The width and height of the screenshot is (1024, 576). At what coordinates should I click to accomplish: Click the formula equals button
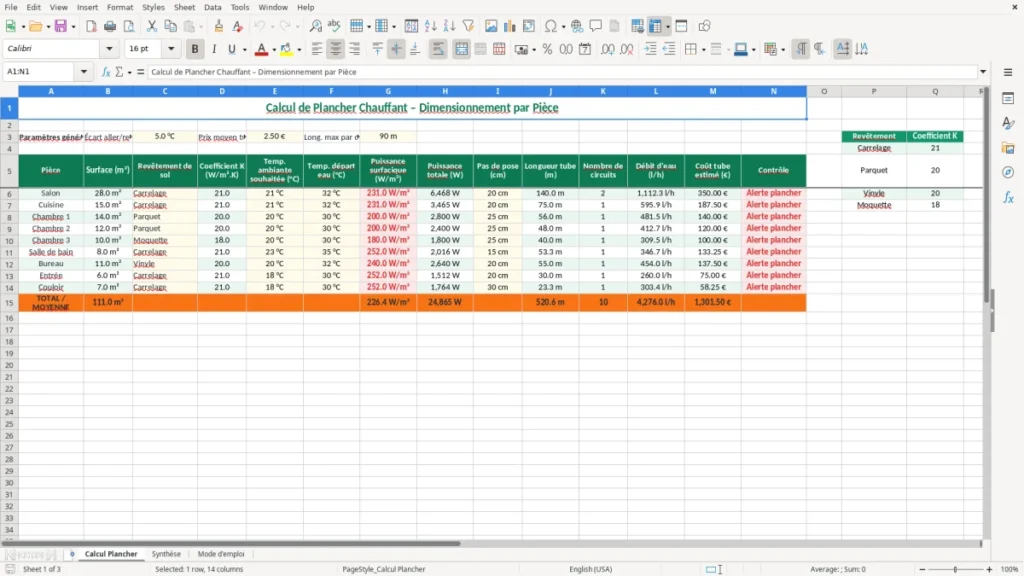140,72
